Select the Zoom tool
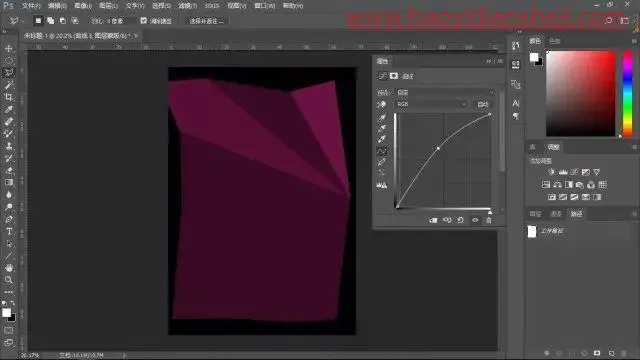The width and height of the screenshot is (640, 360). point(9,280)
